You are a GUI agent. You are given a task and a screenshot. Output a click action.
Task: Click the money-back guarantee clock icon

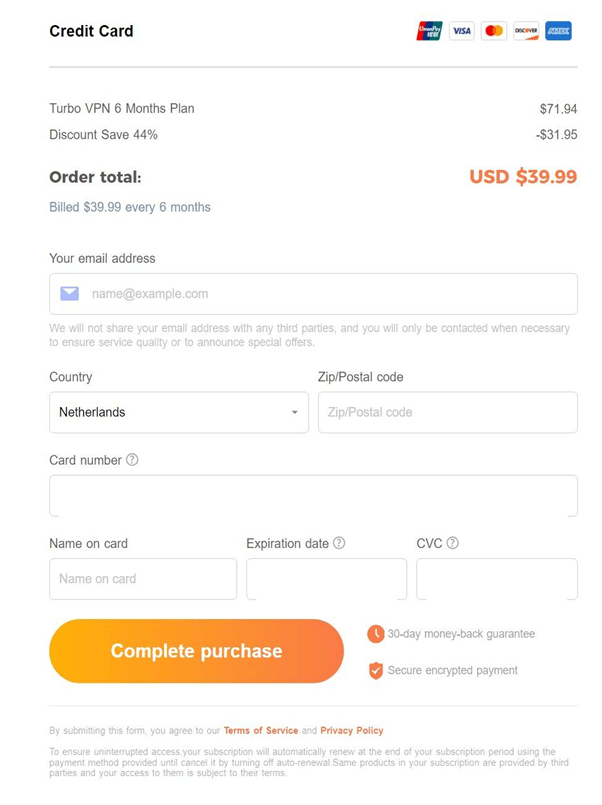[x=376, y=634]
